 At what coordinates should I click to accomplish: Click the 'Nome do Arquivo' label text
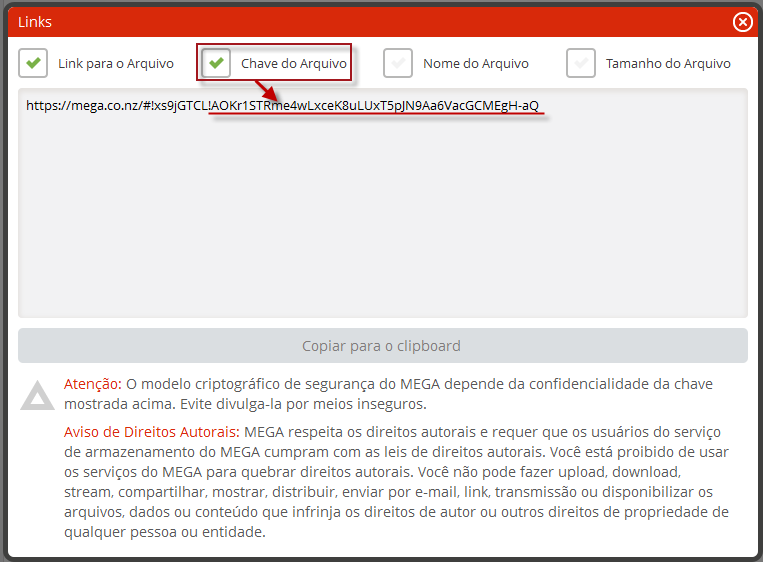click(475, 64)
